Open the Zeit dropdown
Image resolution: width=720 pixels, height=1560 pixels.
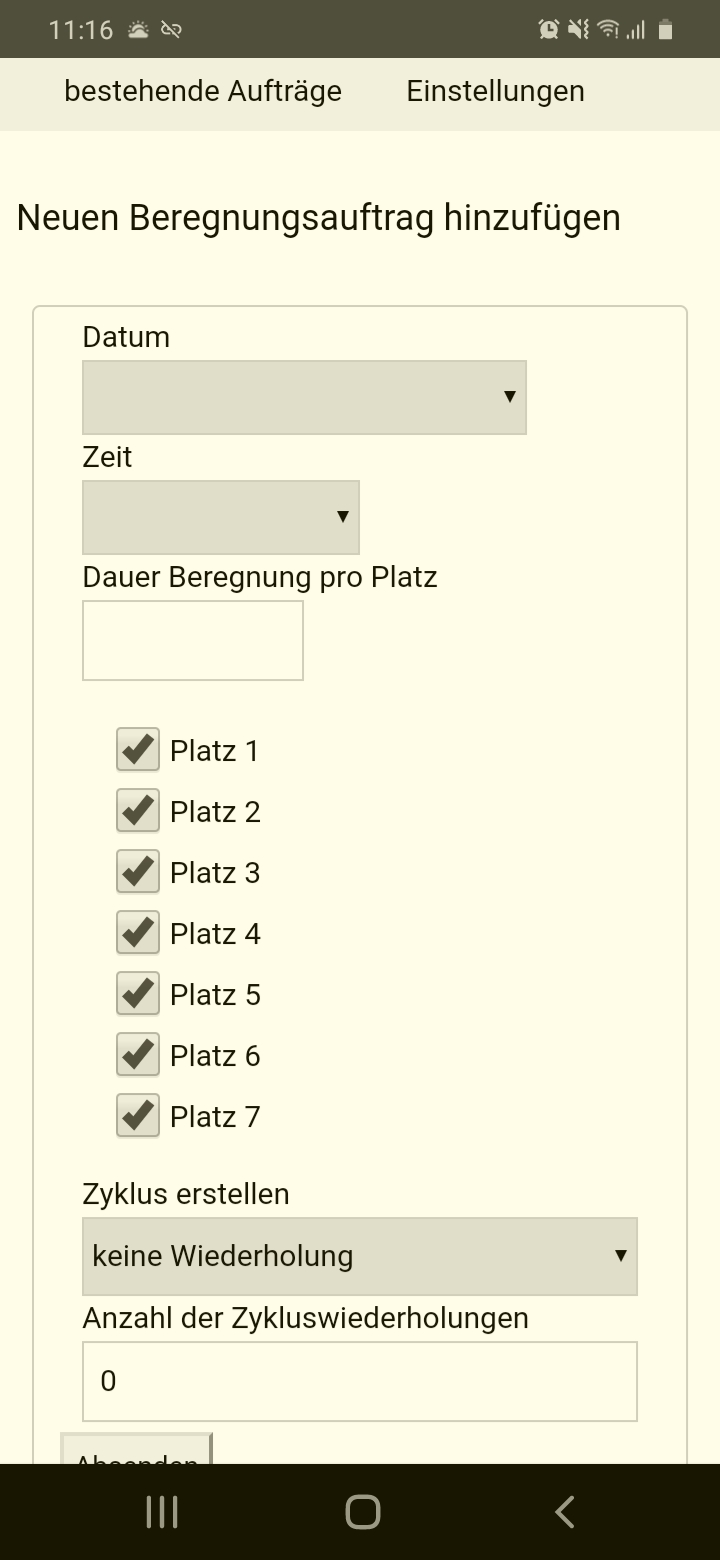(220, 517)
